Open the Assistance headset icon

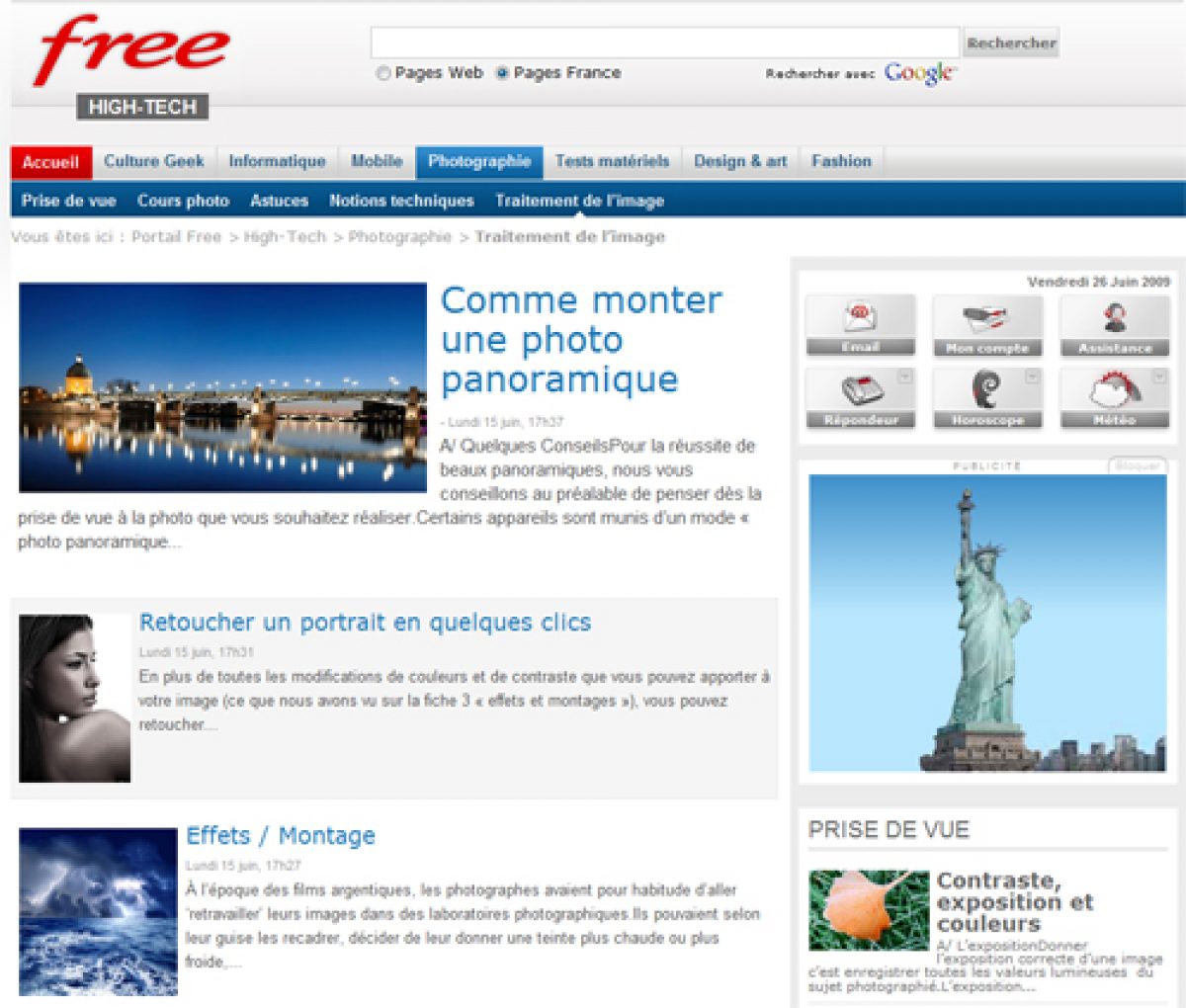click(x=1115, y=319)
